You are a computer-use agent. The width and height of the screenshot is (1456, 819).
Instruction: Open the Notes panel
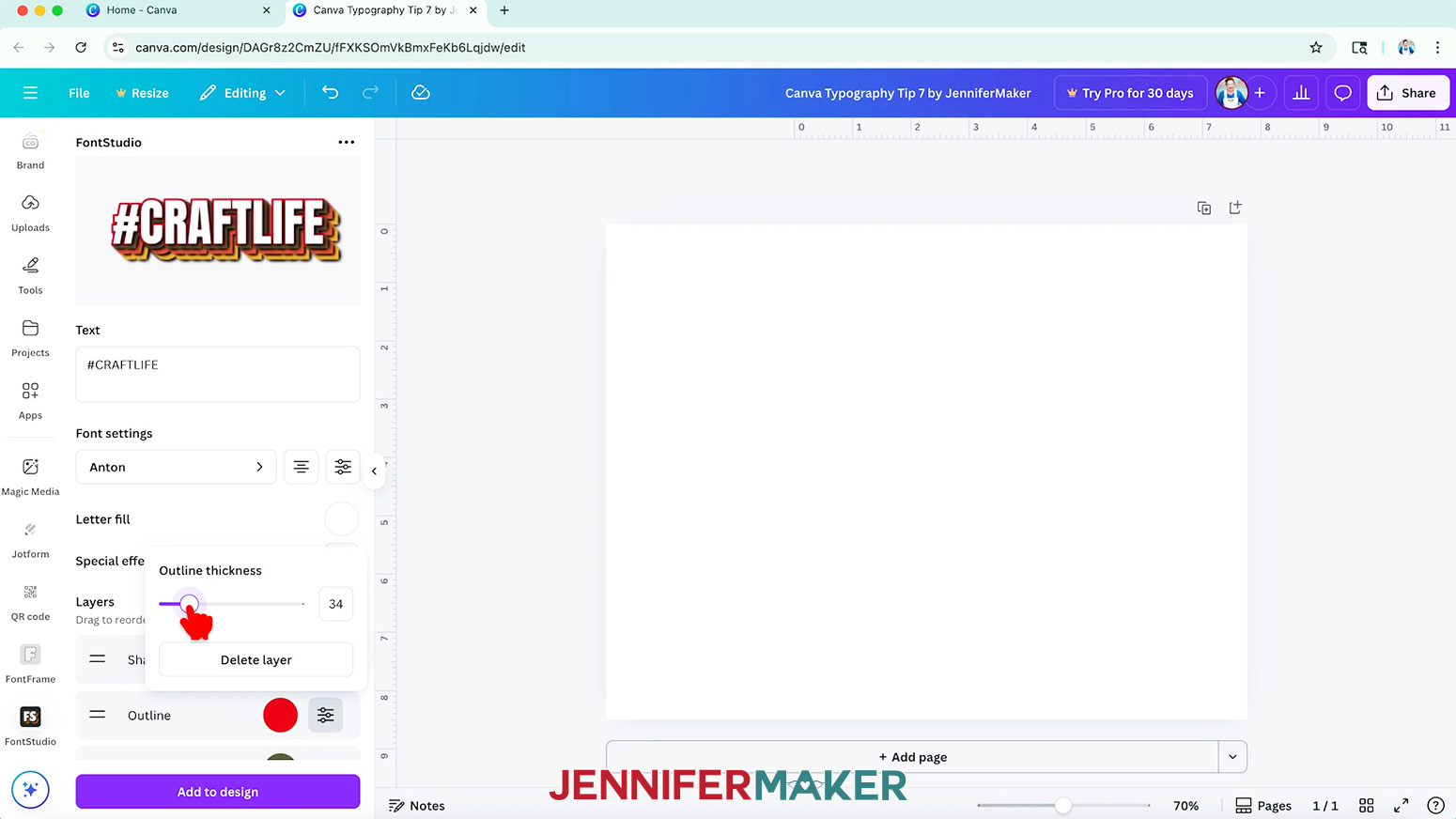tap(417, 806)
